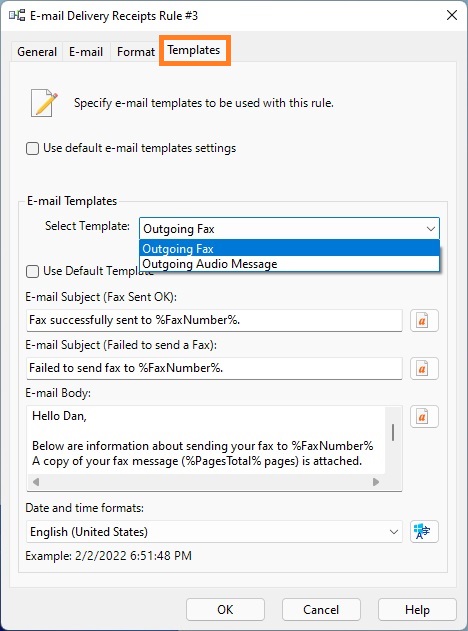Click the macro insert icon beside E-mail Body
The height and width of the screenshot is (631, 468).
point(424,417)
